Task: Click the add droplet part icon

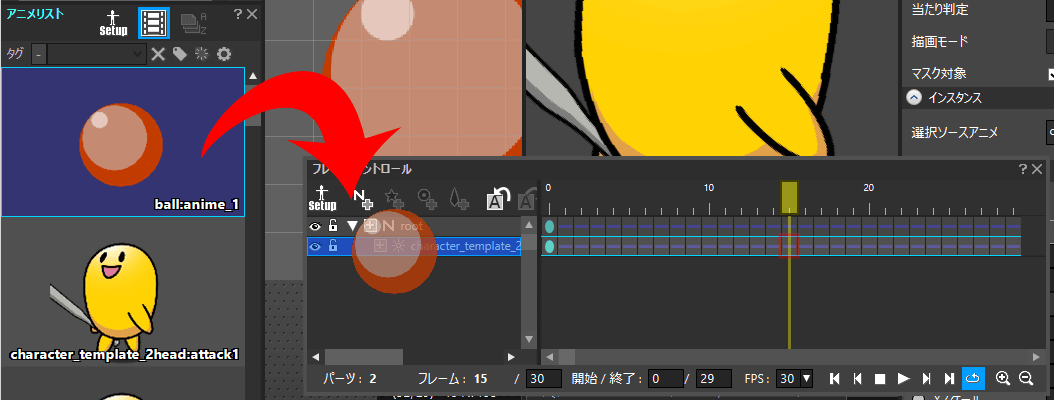Action: coord(459,198)
